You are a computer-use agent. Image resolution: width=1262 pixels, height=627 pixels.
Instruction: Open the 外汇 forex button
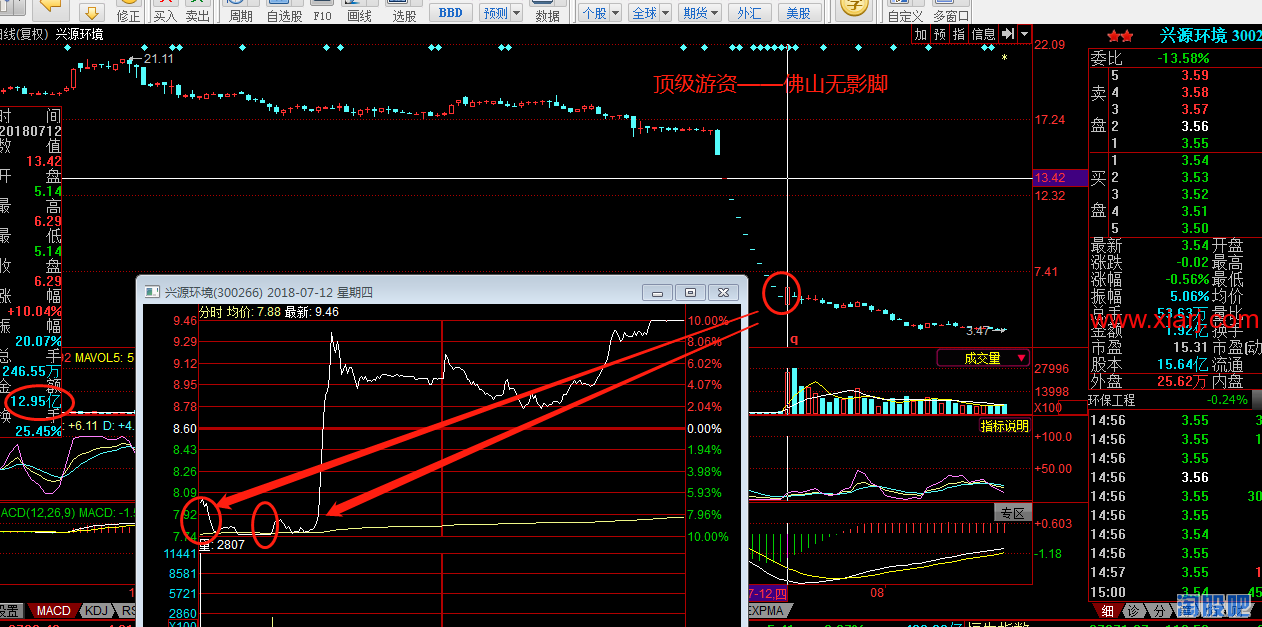tap(748, 13)
